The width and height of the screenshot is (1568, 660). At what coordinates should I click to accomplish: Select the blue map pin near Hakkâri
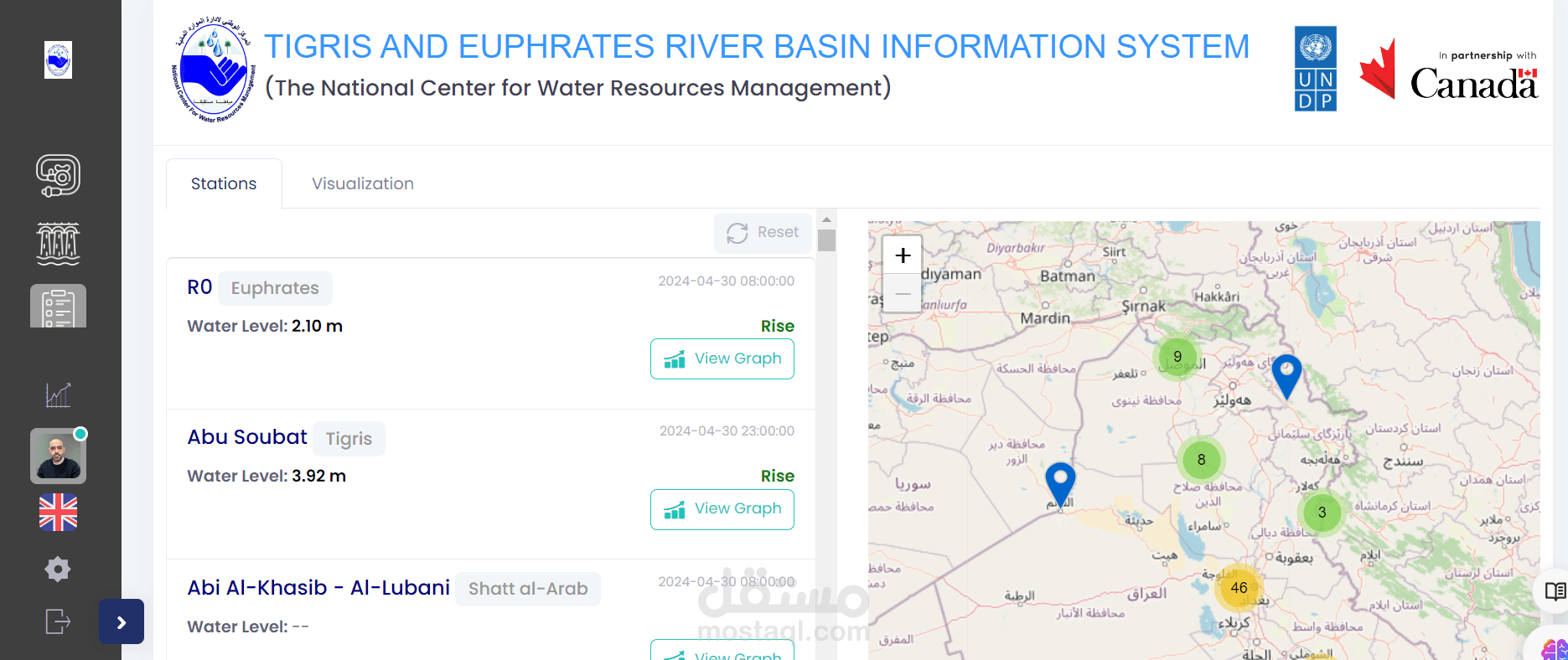(x=1286, y=376)
